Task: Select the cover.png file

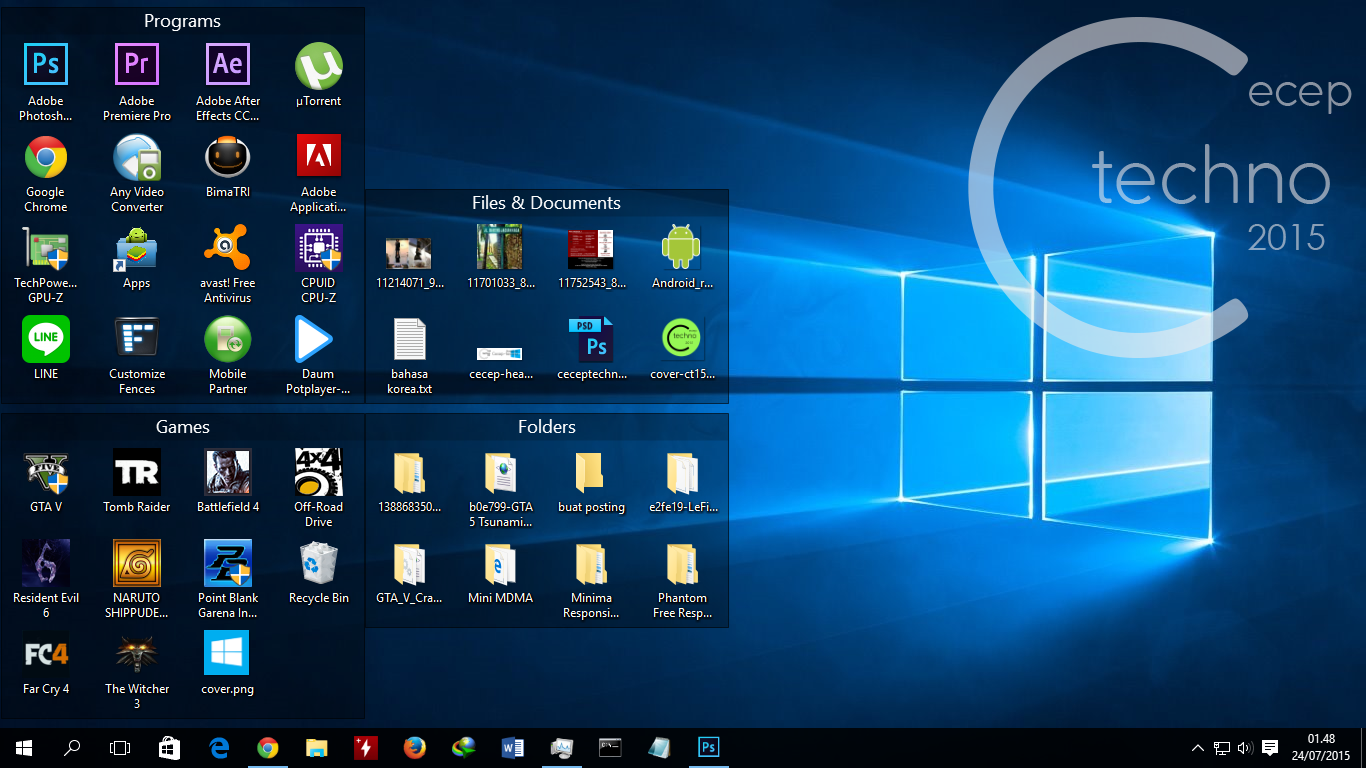Action: 228,654
